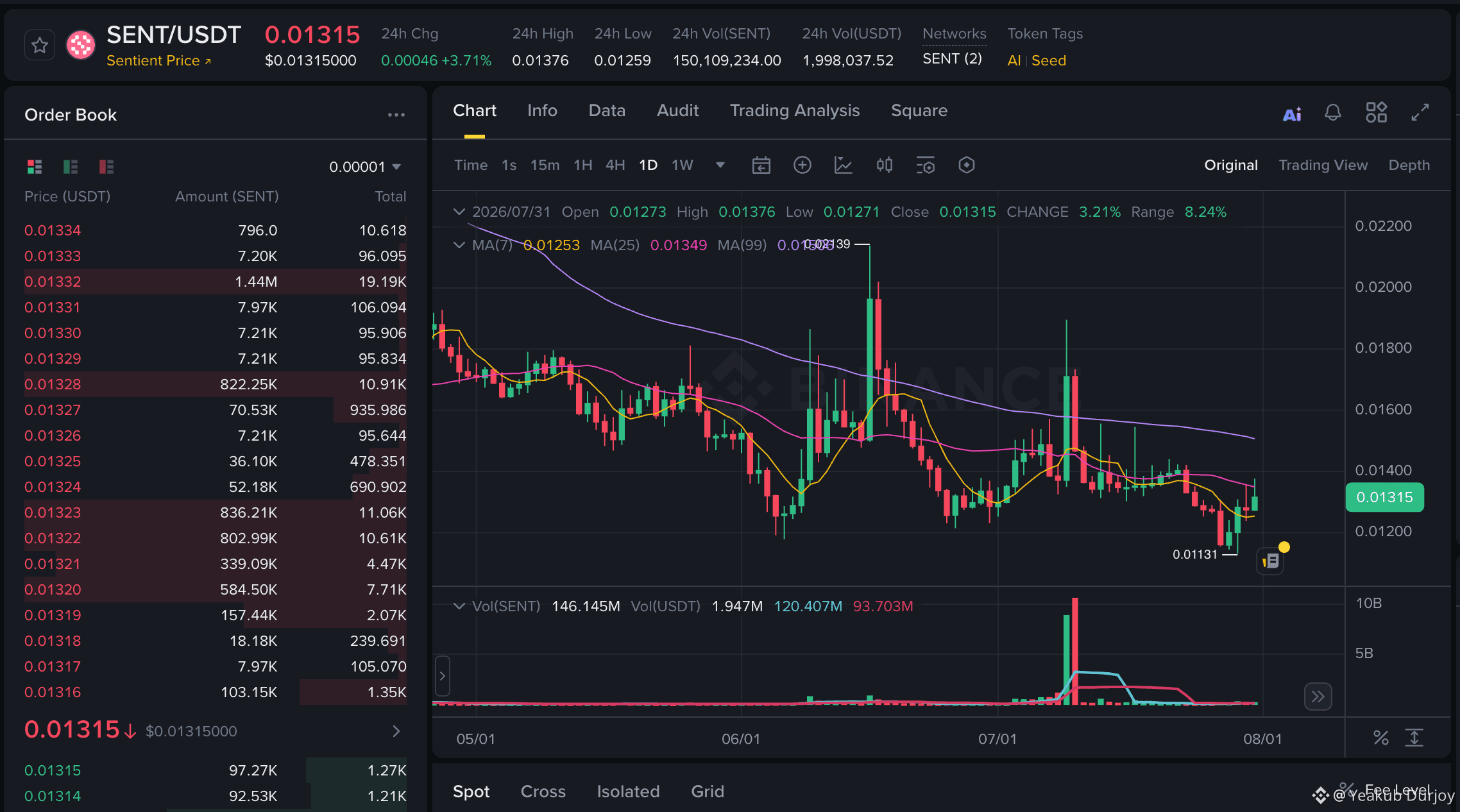The height and width of the screenshot is (812, 1460).
Task: Click the SENT token logo icon
Action: click(x=81, y=46)
